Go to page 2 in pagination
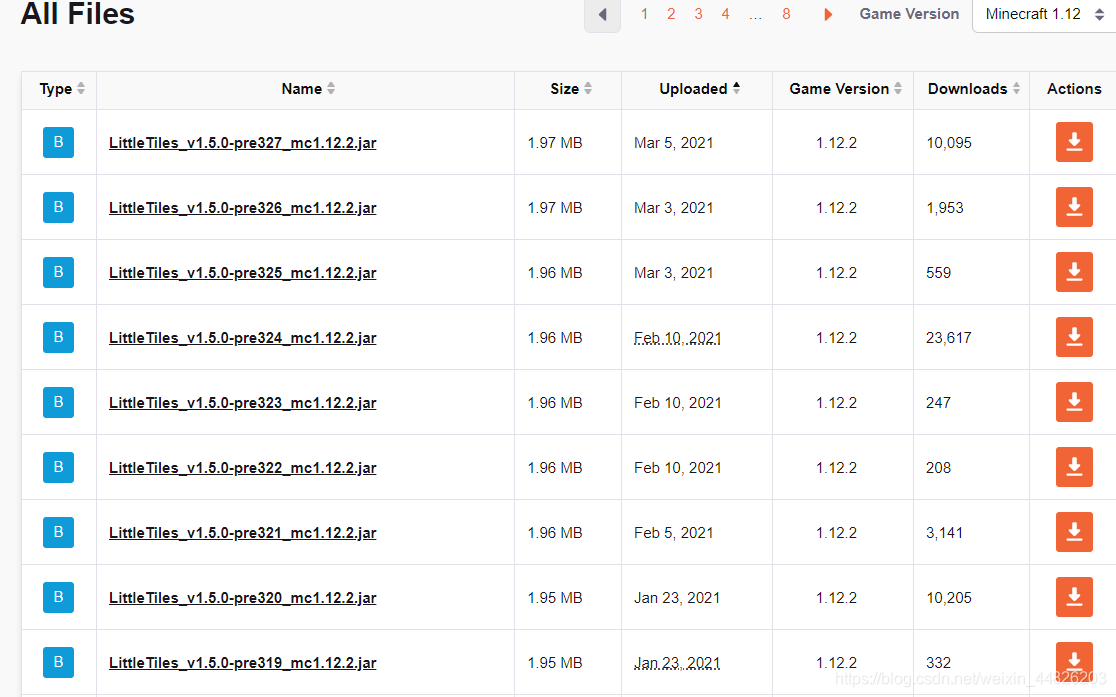Screen dimensions: 1116x697 [671, 14]
